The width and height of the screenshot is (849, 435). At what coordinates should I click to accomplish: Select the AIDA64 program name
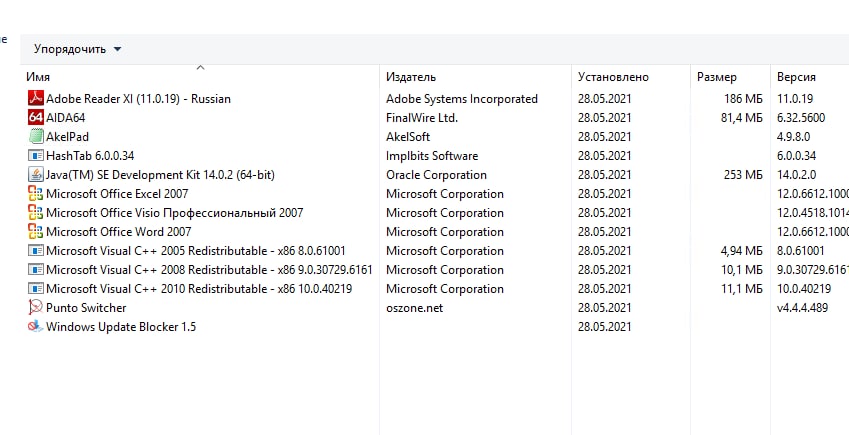[x=66, y=118]
